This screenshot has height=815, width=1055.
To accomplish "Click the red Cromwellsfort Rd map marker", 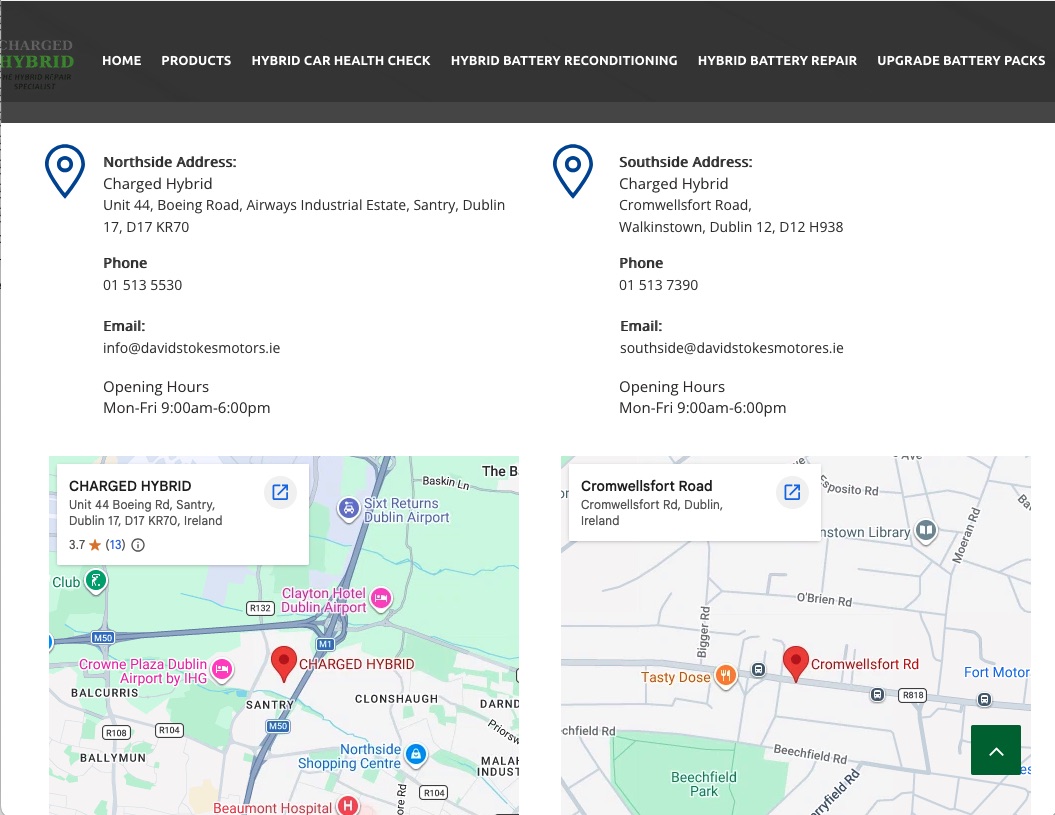I will coord(796,664).
